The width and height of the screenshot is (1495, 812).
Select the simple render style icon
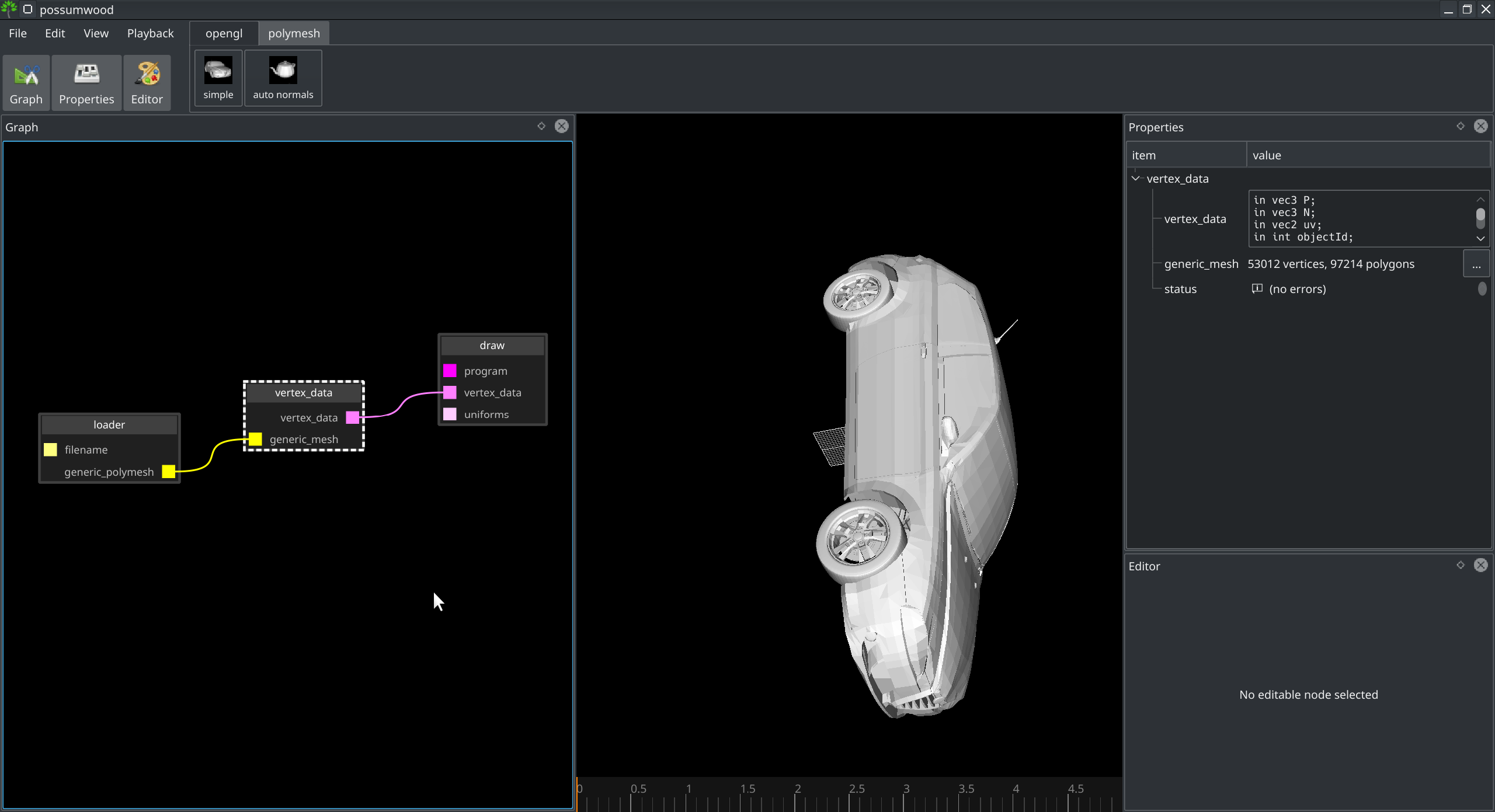pos(218,79)
